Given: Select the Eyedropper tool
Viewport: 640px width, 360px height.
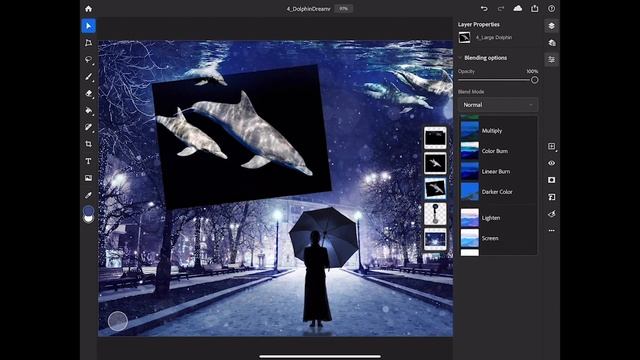Looking at the screenshot, I should [x=89, y=195].
